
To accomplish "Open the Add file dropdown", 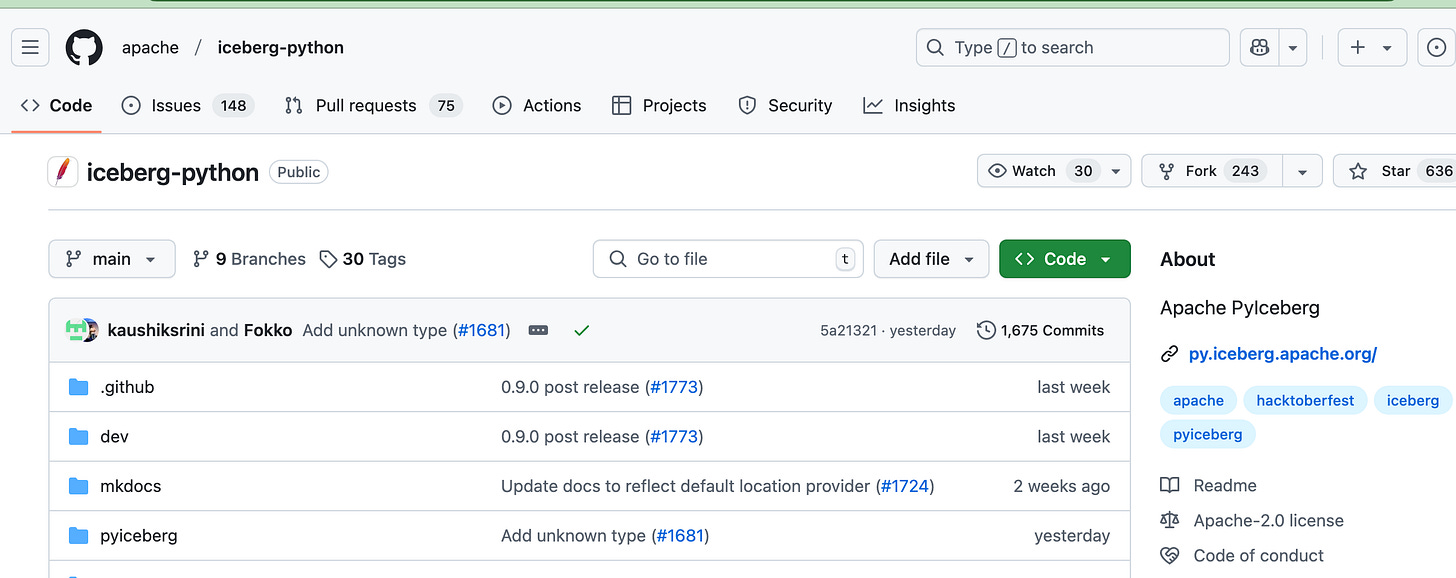I will click(931, 259).
